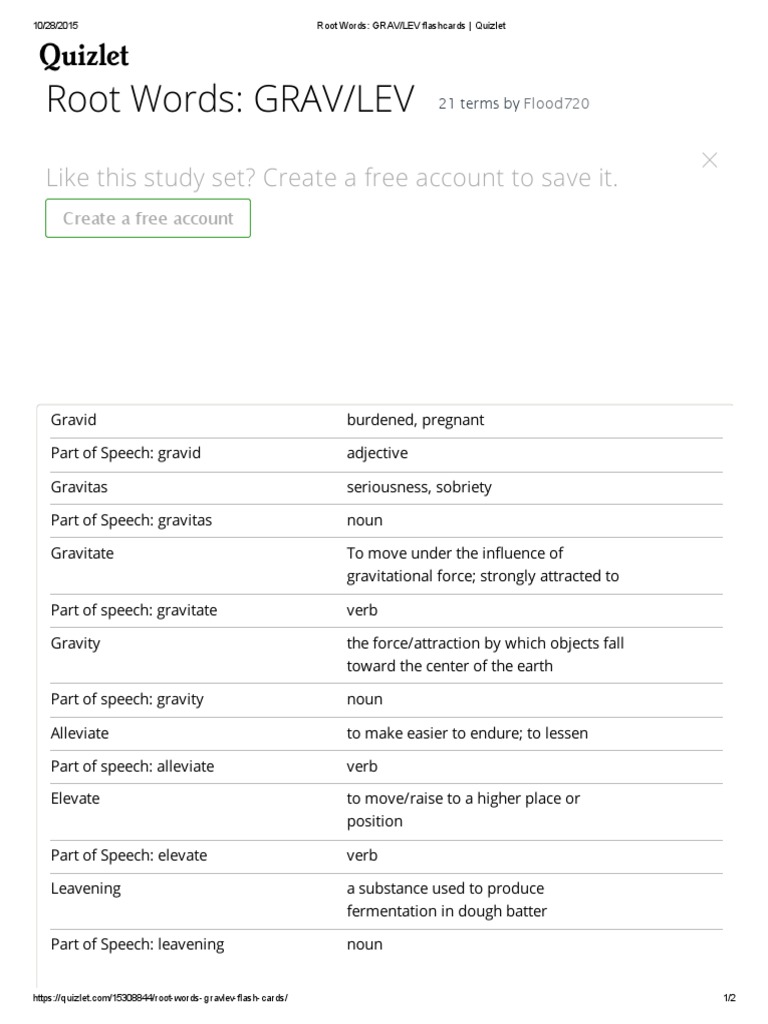
Task: Click the Quizlet logo
Action: (x=84, y=57)
